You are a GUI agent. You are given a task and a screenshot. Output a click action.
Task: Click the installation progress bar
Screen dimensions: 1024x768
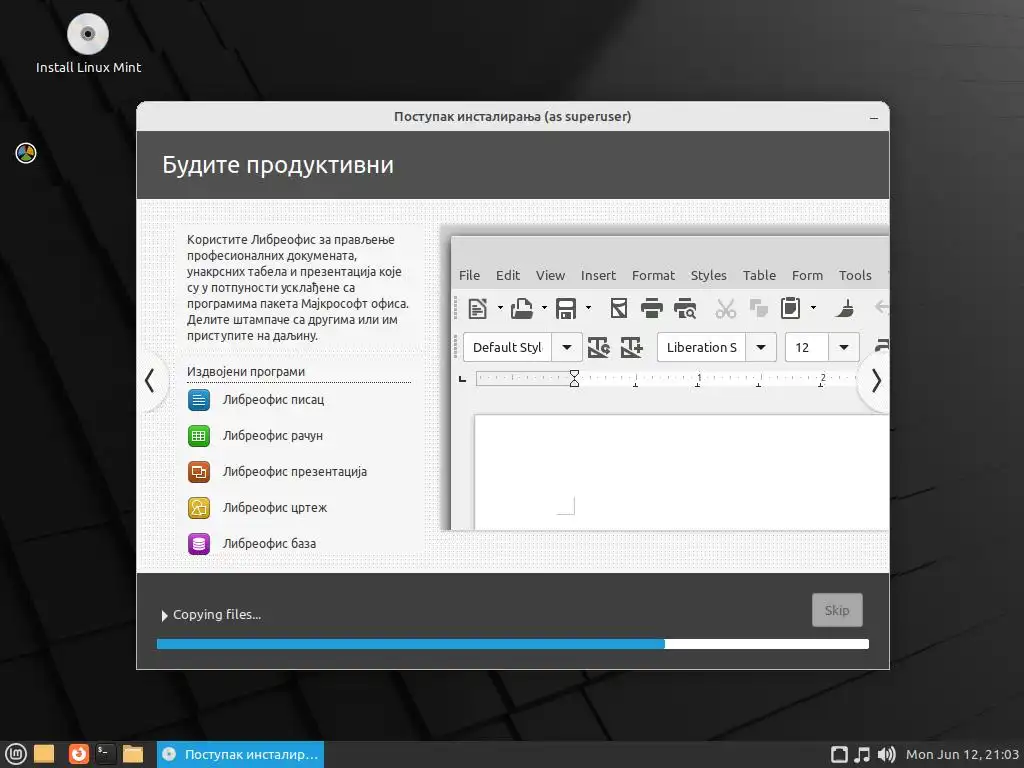513,644
